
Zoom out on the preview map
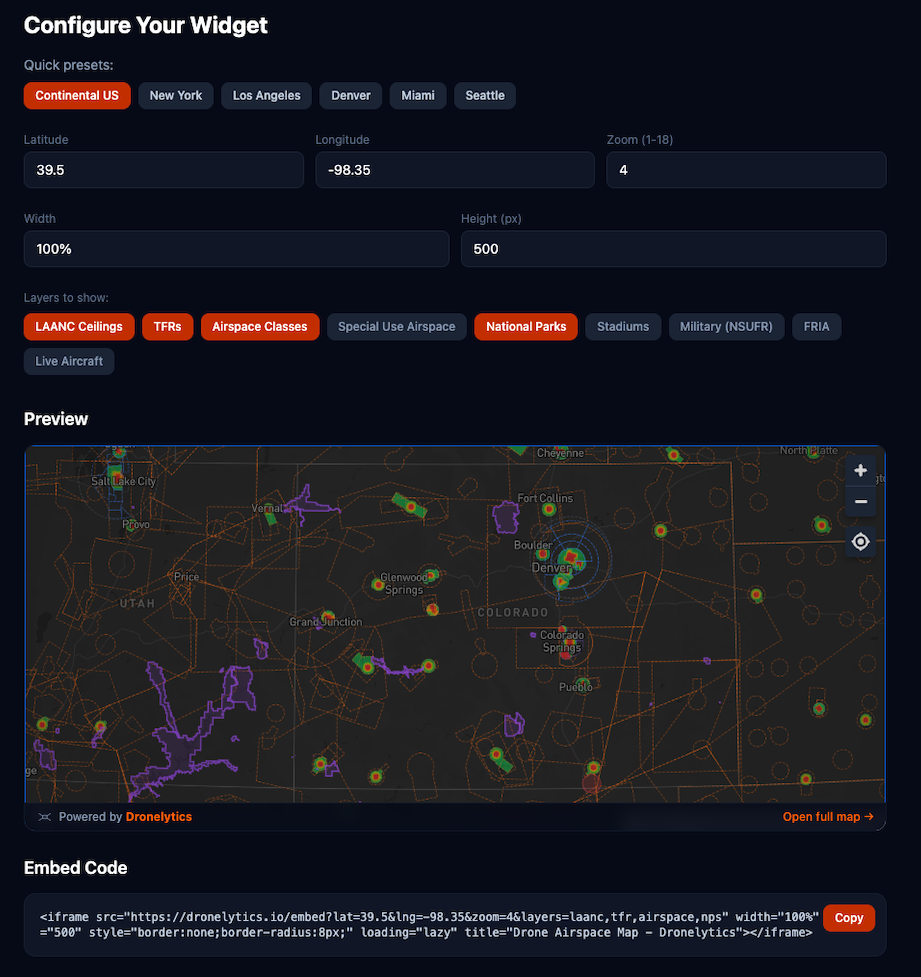tap(861, 502)
